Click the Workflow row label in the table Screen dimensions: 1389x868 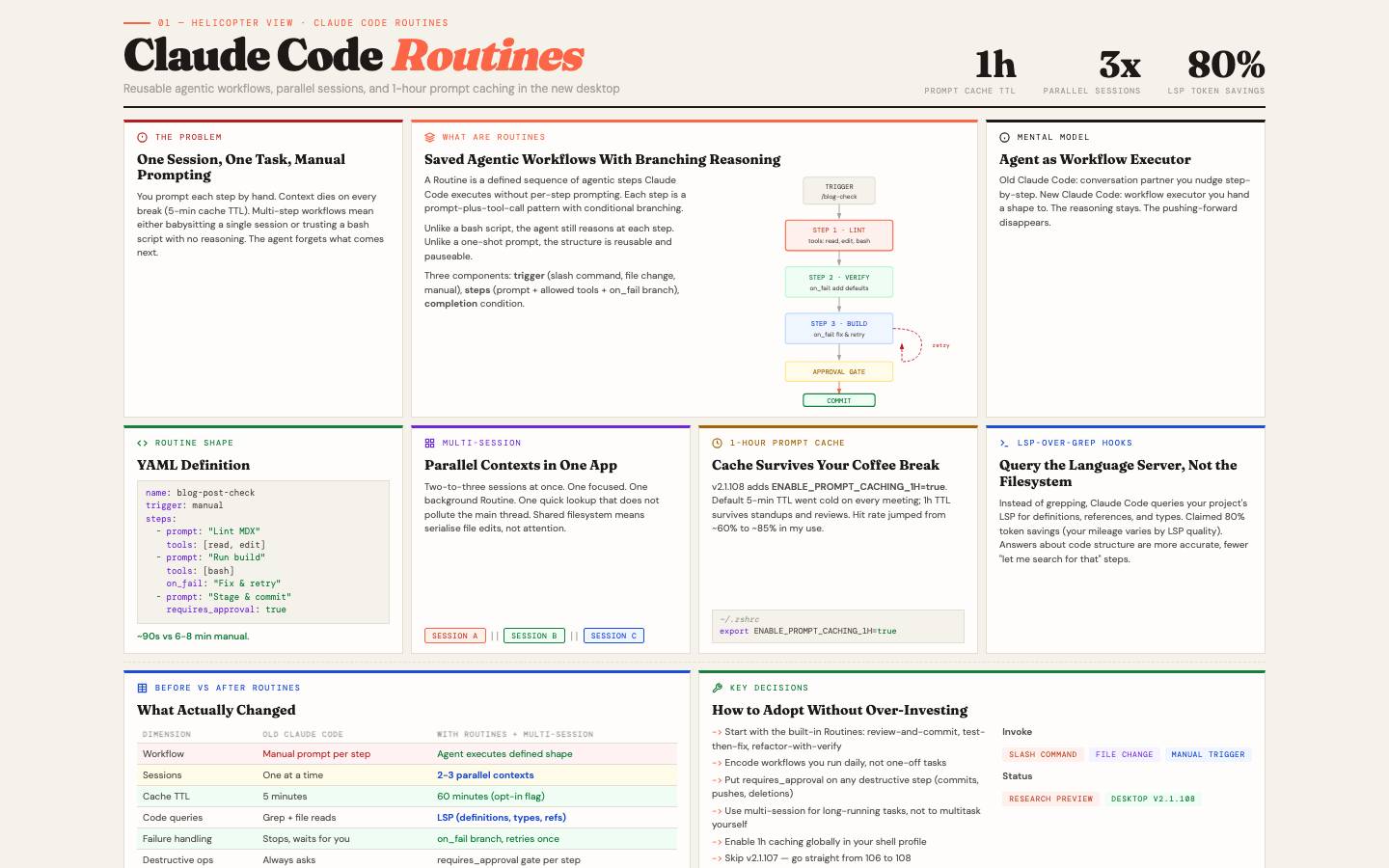[163, 754]
